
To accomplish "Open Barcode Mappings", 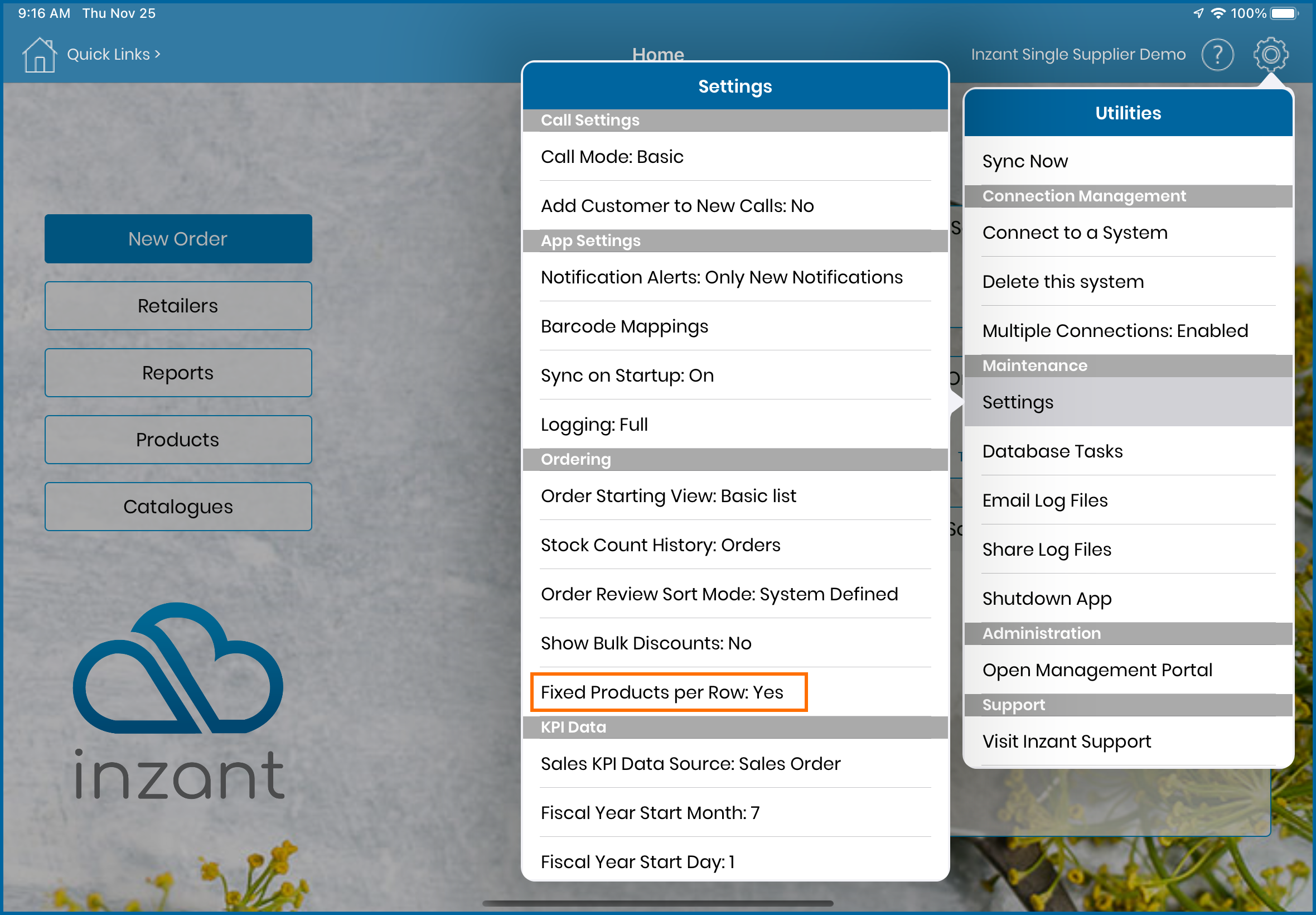I will (735, 326).
